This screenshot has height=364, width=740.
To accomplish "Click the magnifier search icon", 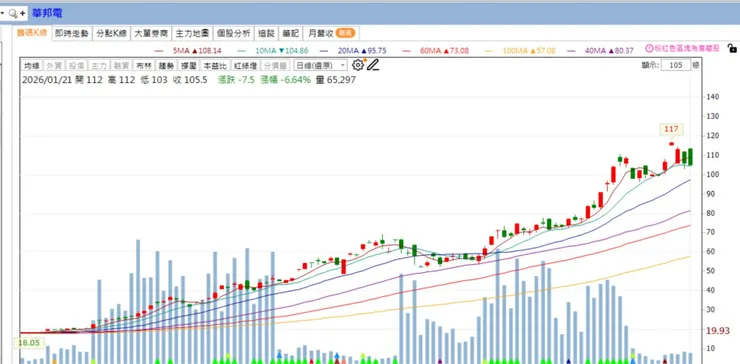I will click(x=13, y=14).
